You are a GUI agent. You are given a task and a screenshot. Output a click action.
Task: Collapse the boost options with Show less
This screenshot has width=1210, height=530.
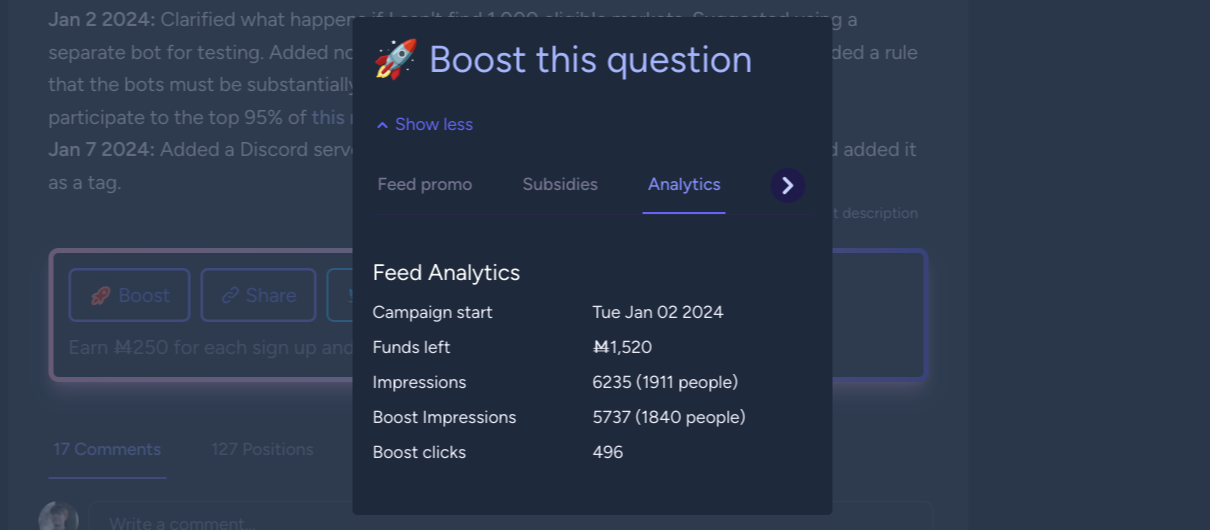tap(424, 125)
